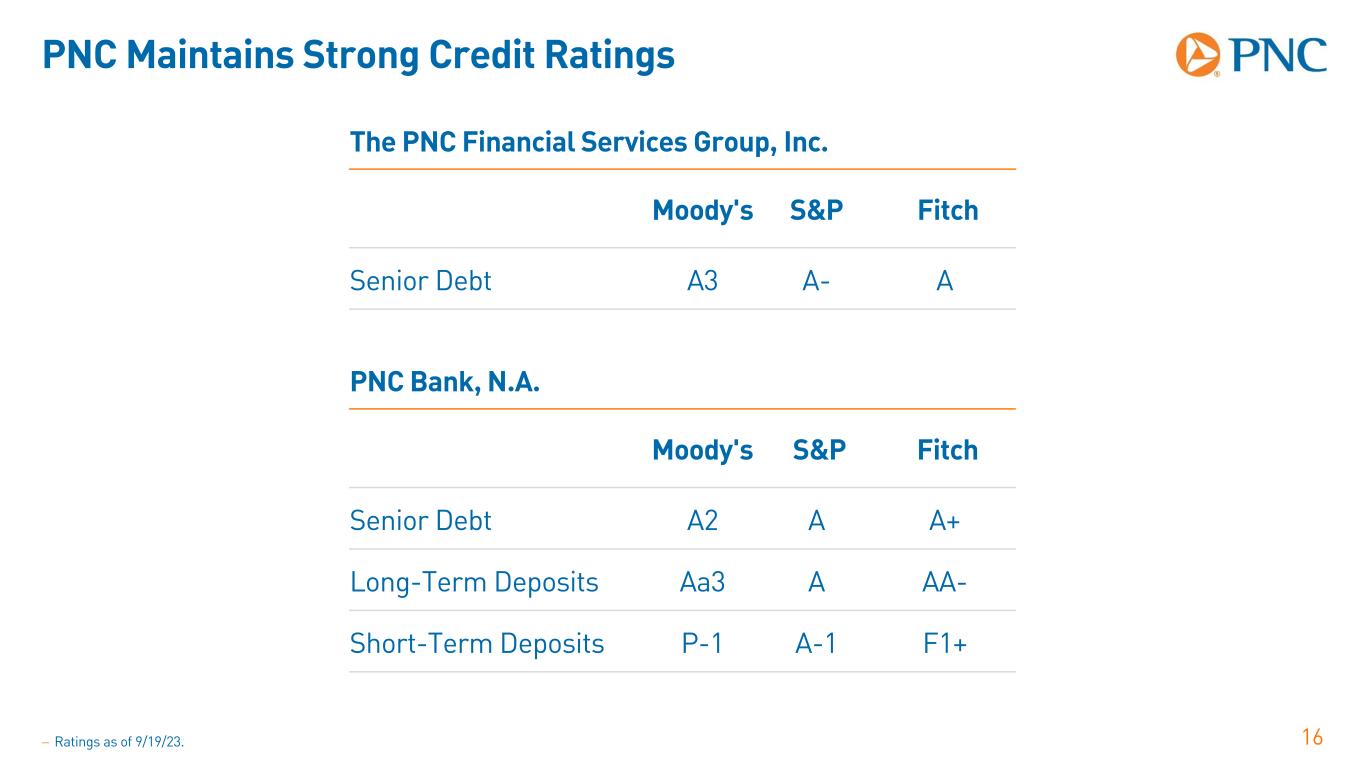Click "The PNC Financial Services Group, Inc." heading
The image size is (1365, 768).
589,143
